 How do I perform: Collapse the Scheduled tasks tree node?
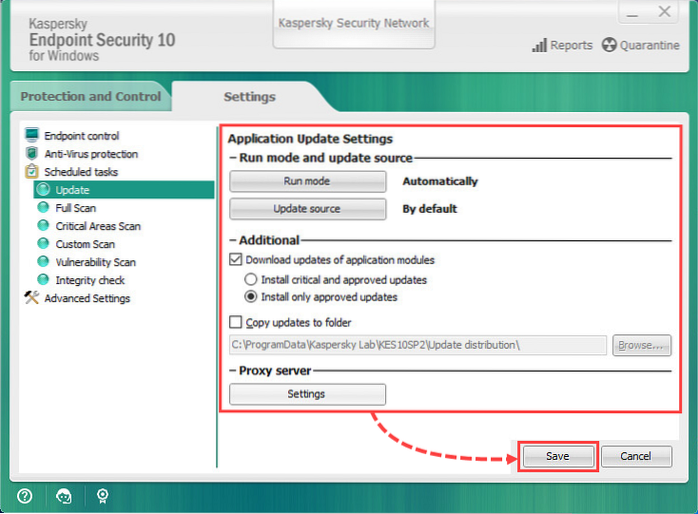point(32,172)
